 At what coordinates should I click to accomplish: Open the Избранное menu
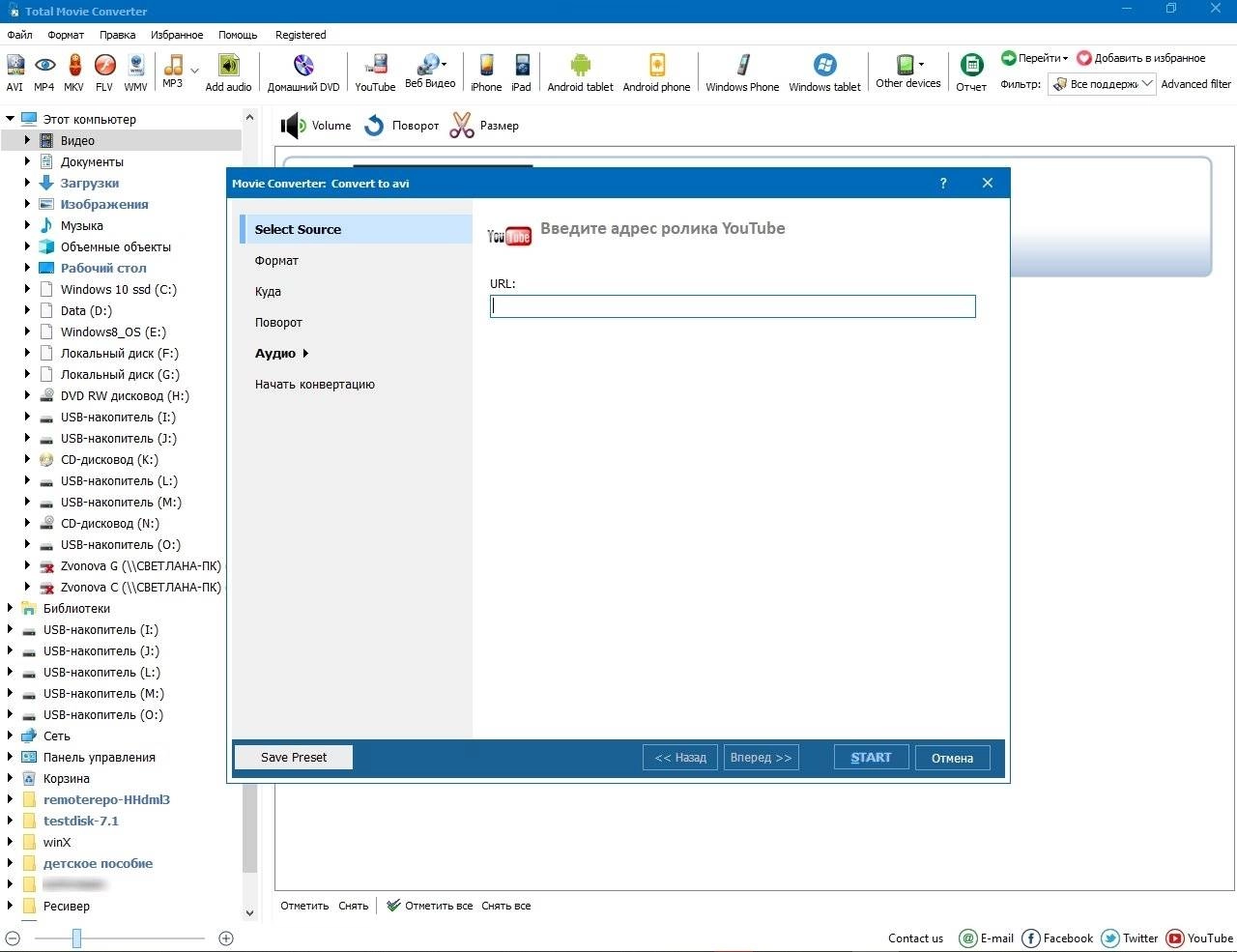click(x=177, y=35)
